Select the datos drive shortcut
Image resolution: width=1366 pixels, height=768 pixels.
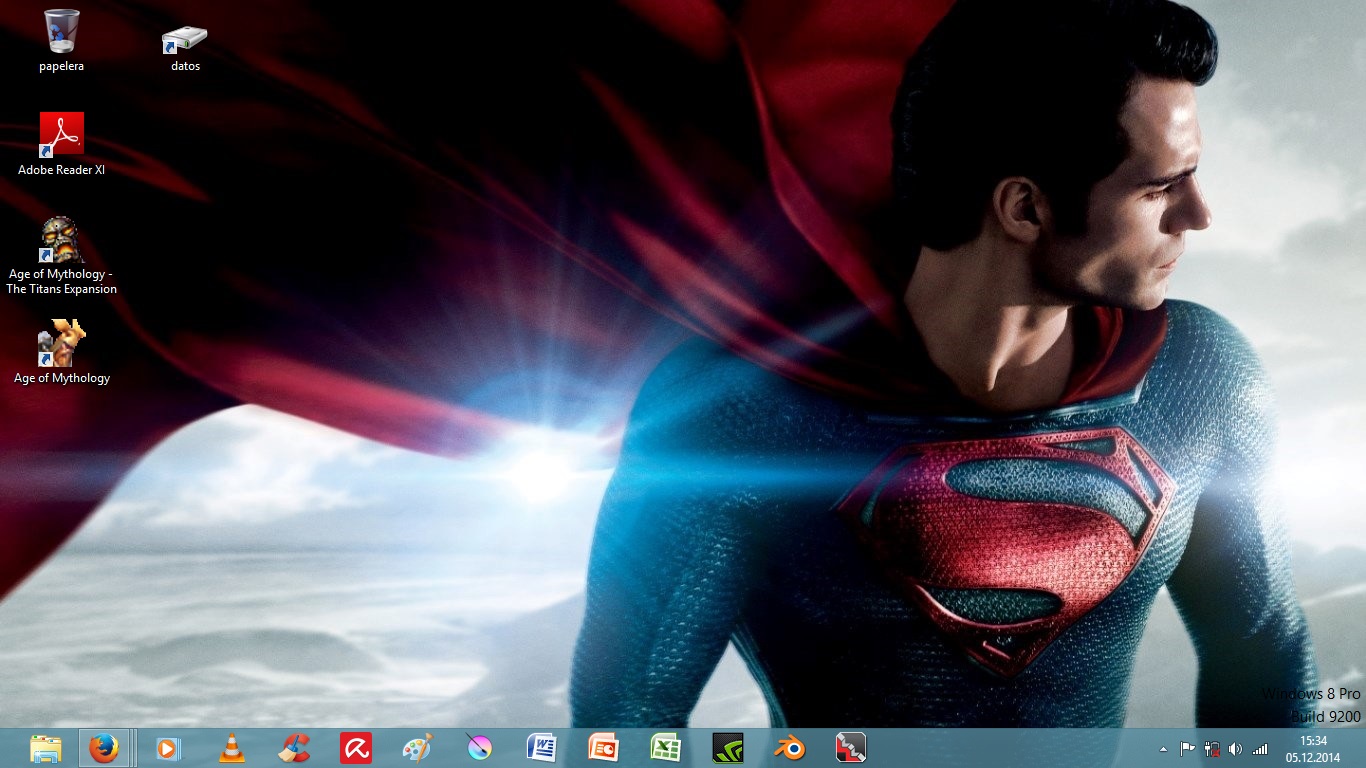pyautogui.click(x=185, y=40)
